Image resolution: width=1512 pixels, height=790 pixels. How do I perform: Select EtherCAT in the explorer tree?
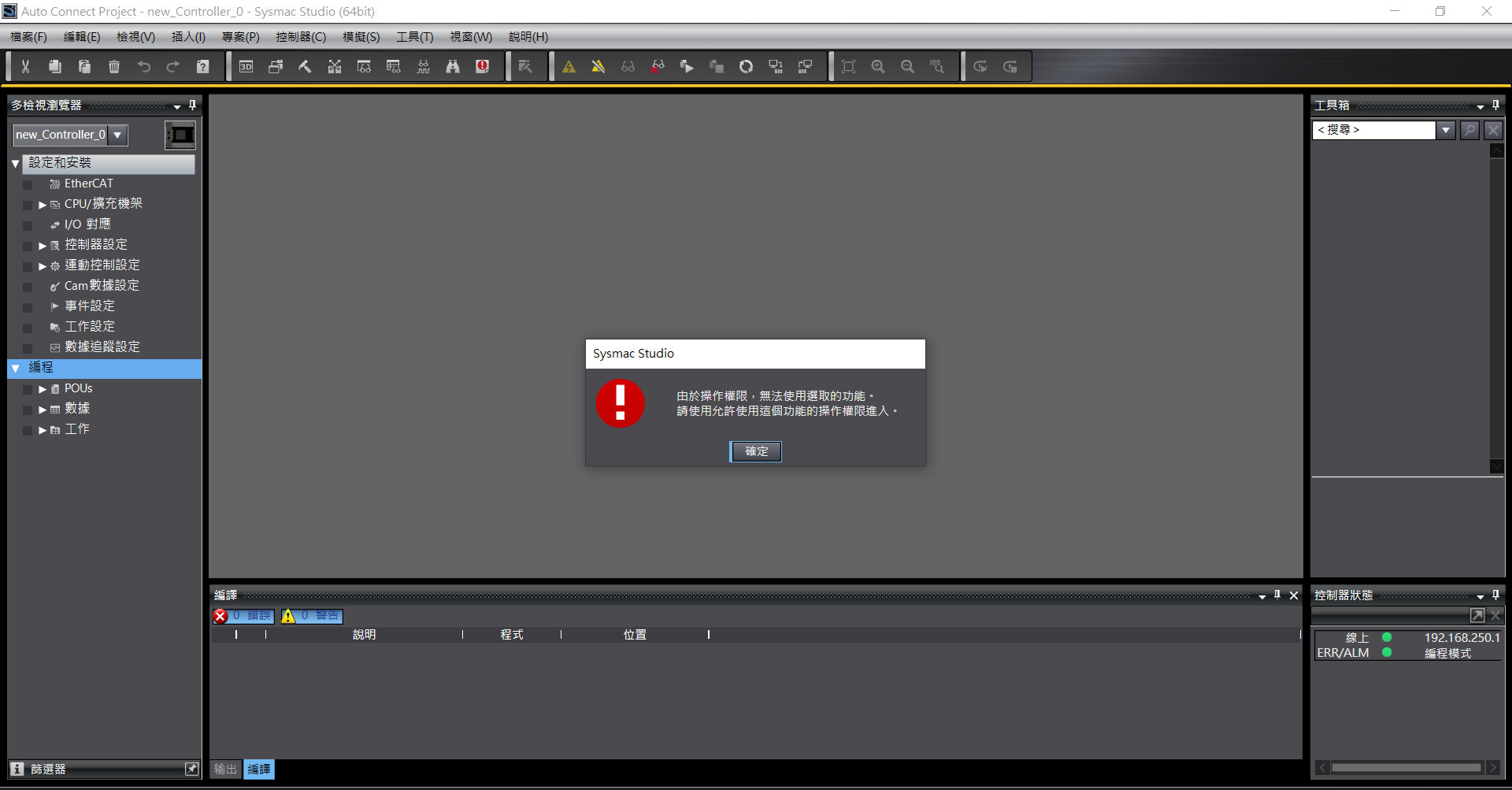coord(88,184)
